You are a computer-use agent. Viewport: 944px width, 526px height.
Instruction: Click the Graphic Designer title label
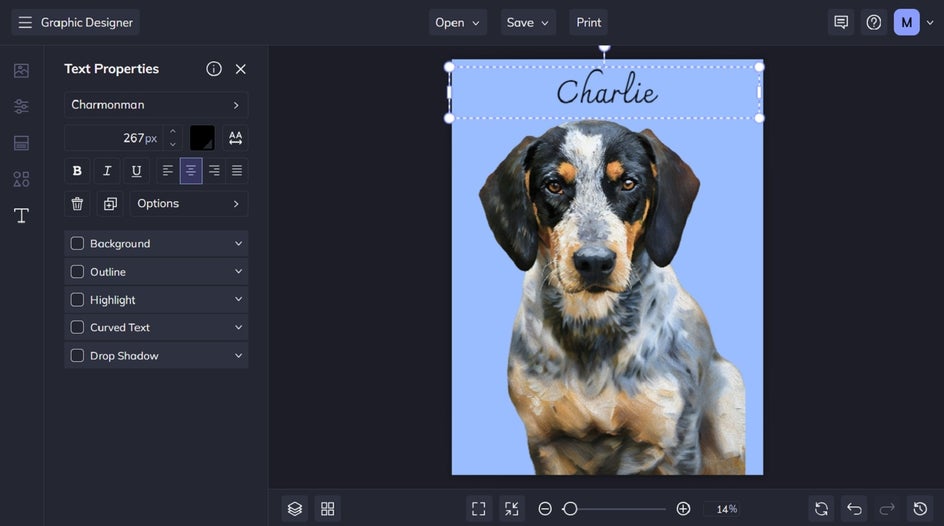point(87,22)
